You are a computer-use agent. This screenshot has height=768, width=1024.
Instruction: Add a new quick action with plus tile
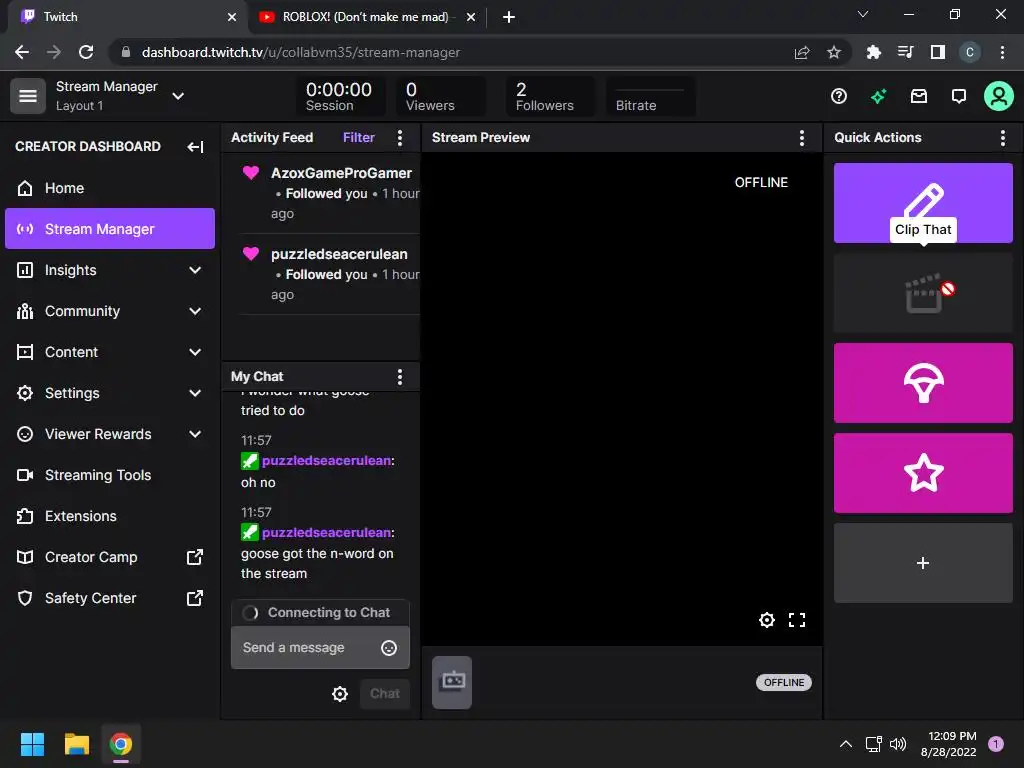pos(923,563)
